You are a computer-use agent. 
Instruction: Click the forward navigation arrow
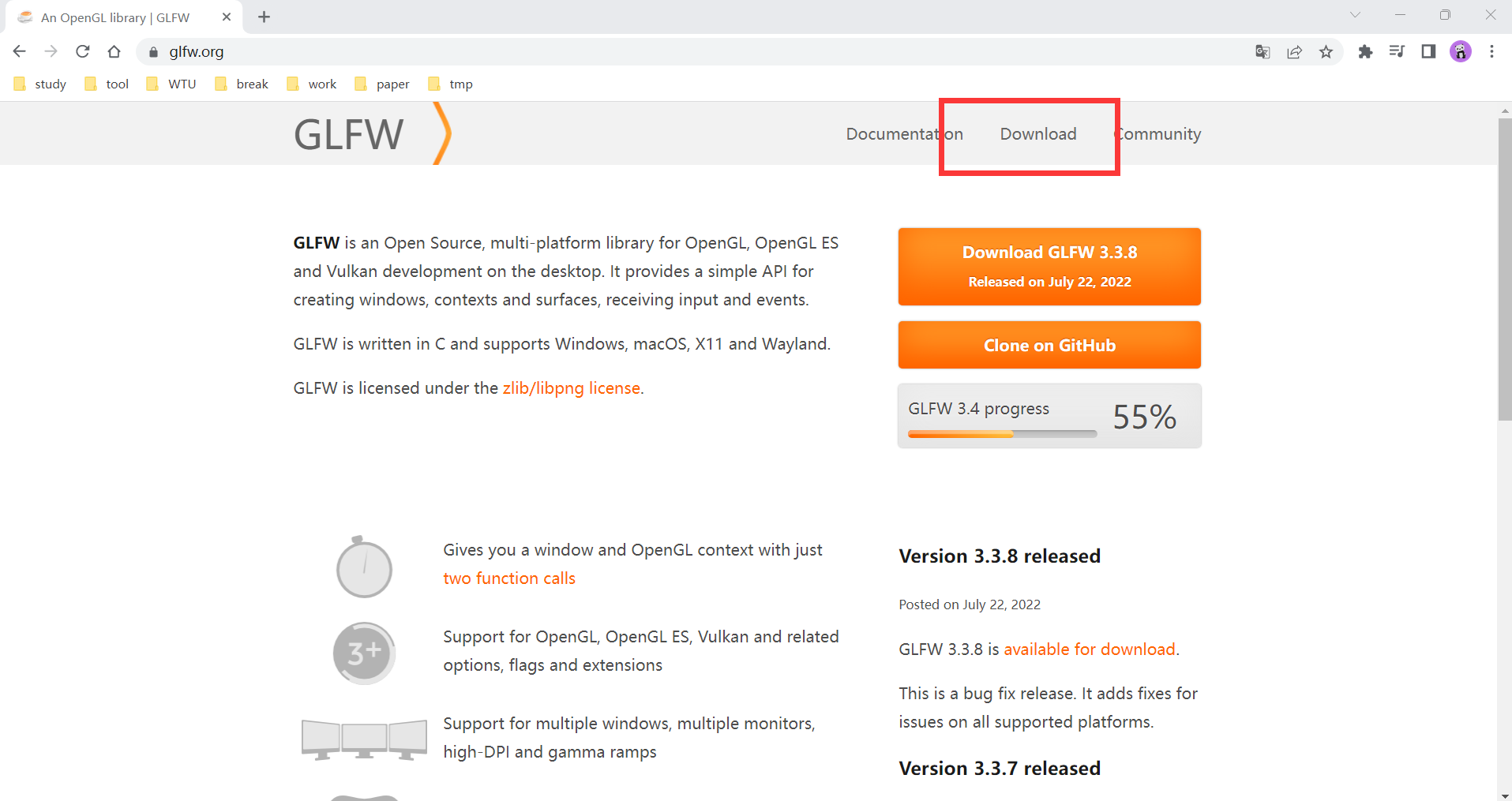click(x=51, y=51)
